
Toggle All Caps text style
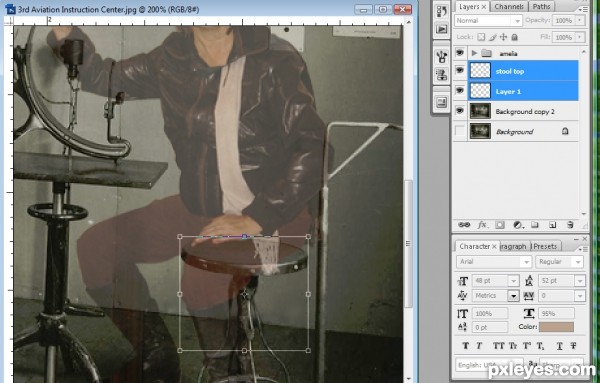[x=498, y=346]
